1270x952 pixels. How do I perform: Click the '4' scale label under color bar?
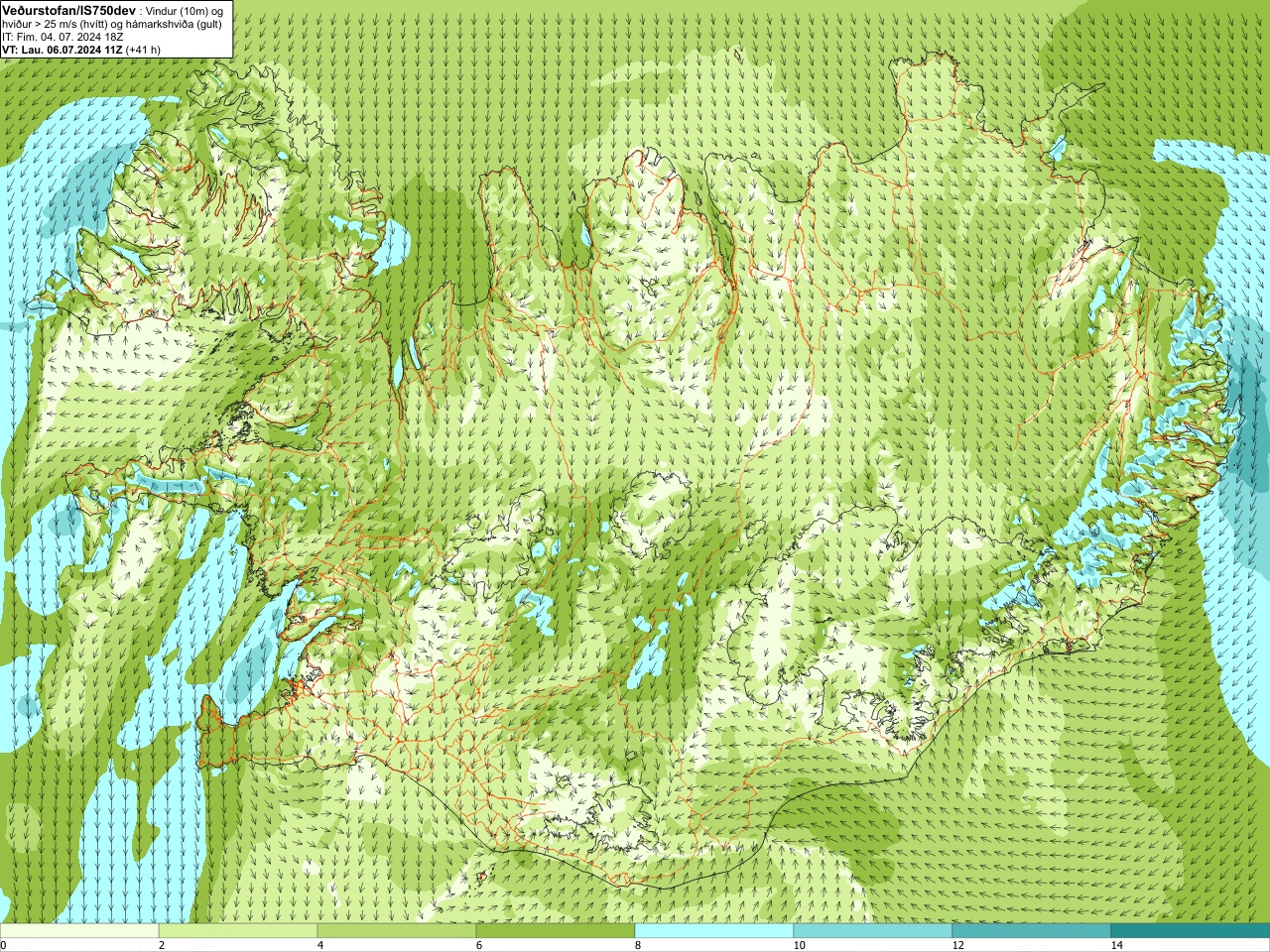[320, 945]
